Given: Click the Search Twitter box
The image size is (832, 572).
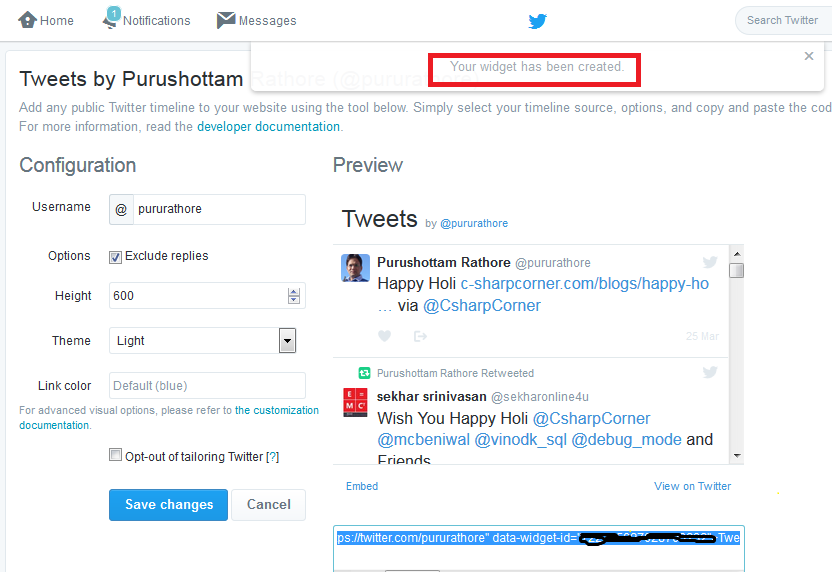Looking at the screenshot, I should point(783,21).
